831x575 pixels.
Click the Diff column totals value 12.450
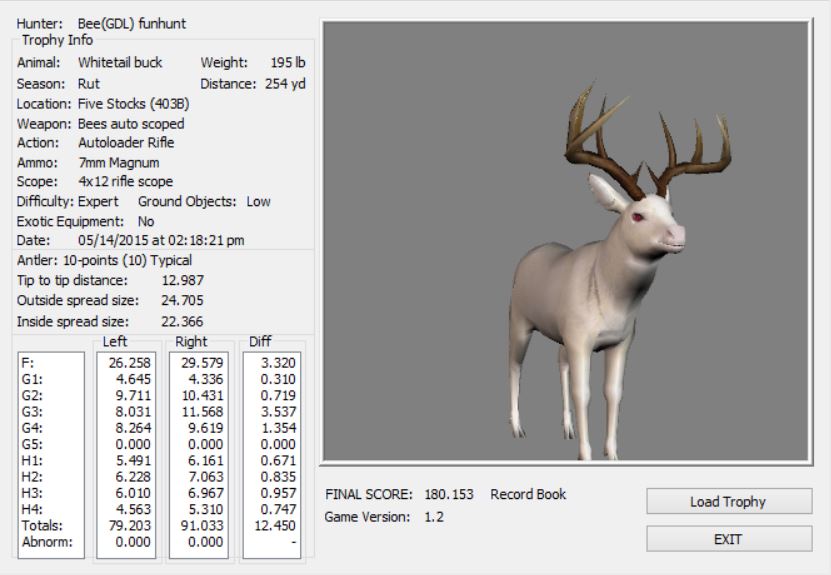pyautogui.click(x=271, y=524)
